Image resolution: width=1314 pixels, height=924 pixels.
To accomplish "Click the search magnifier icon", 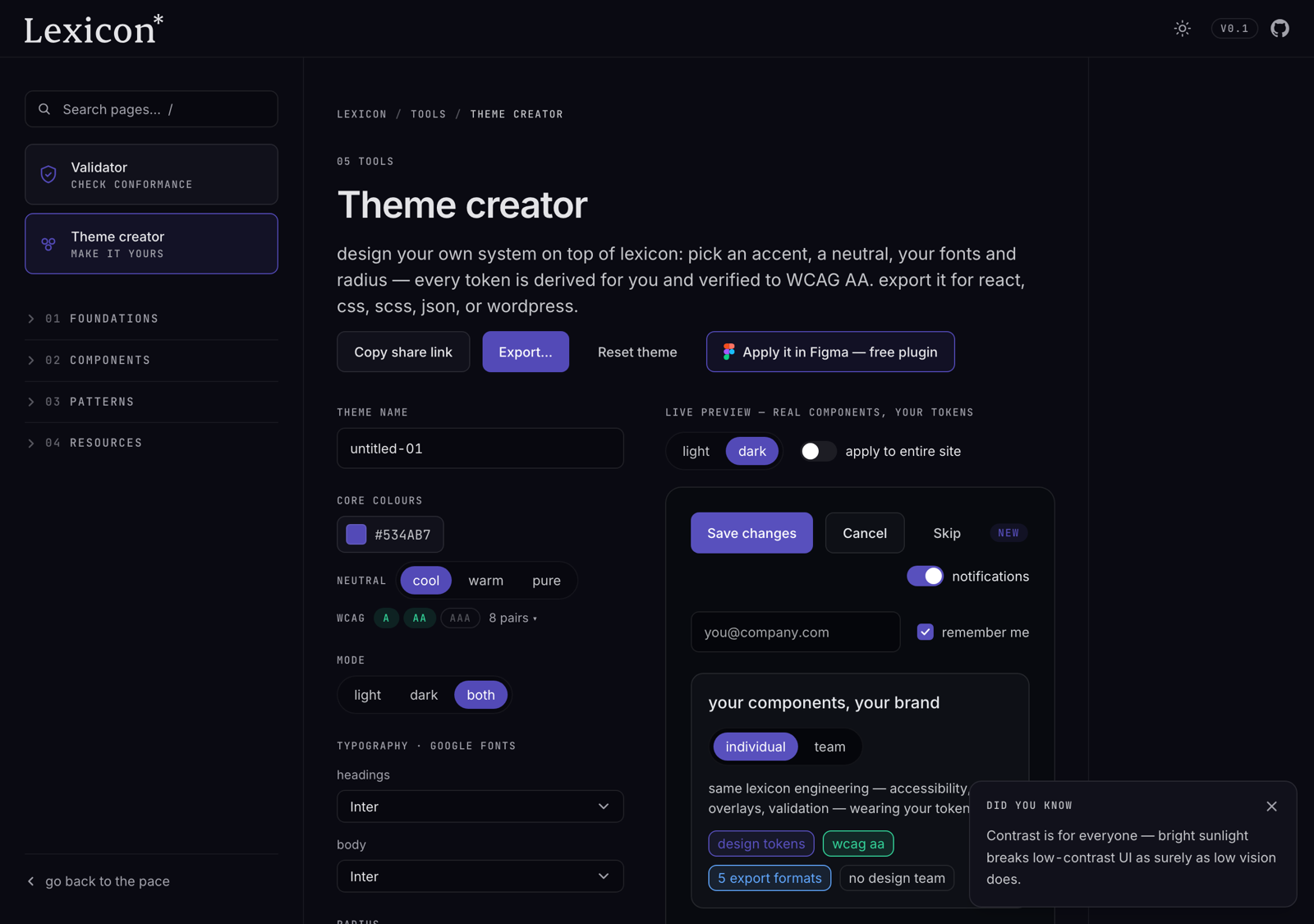I will [x=44, y=109].
